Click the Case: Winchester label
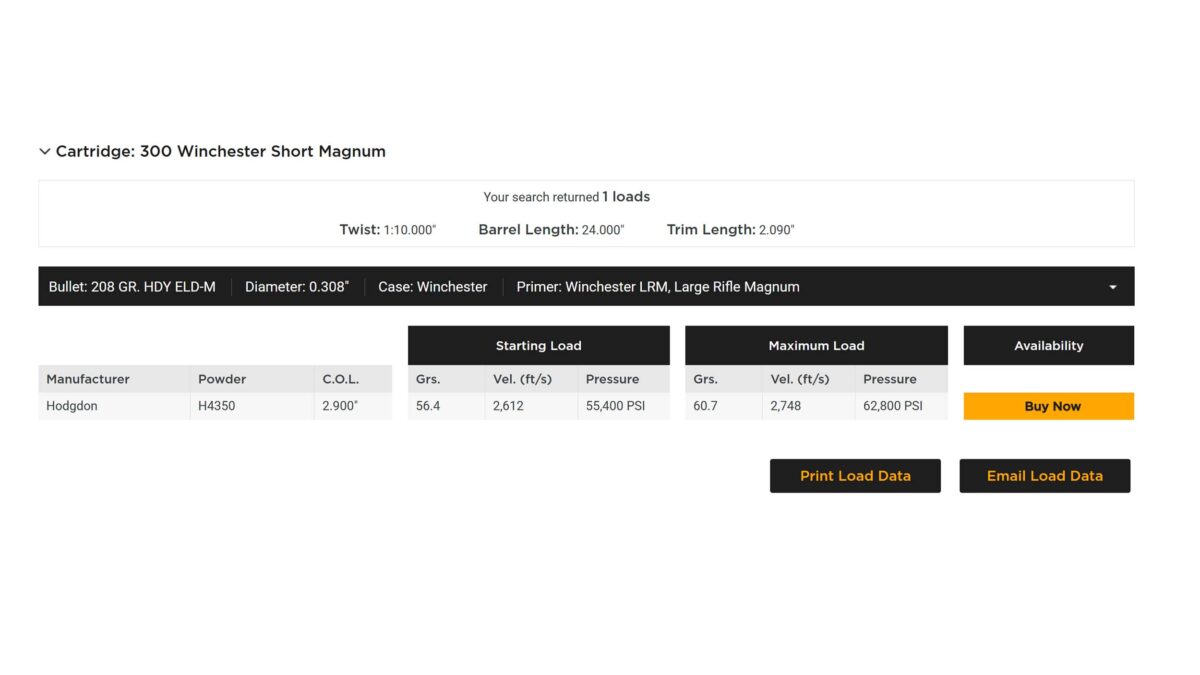Viewport: 1200px width, 675px height. click(x=433, y=287)
